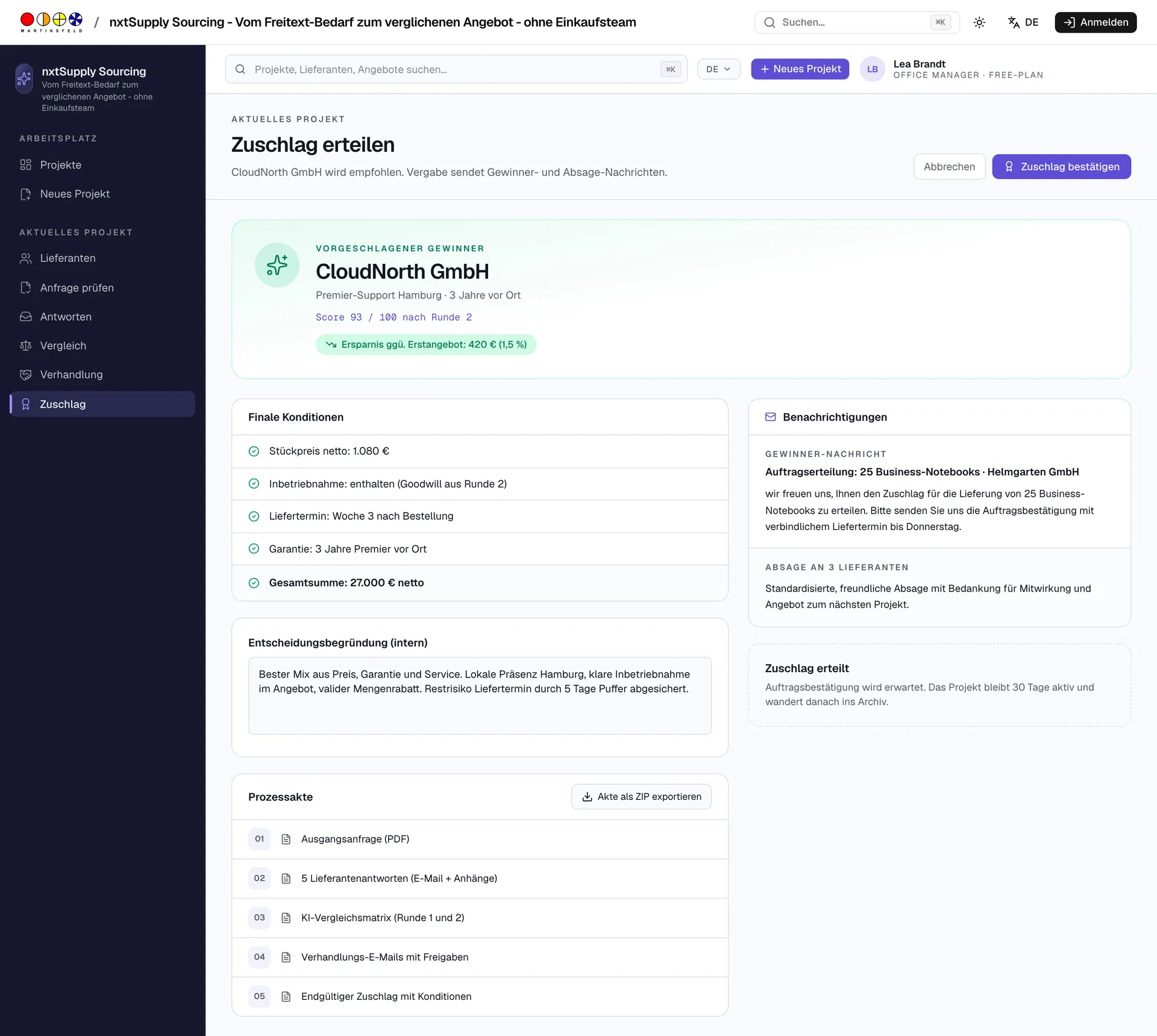Open Antworten in the sidebar

(102, 317)
